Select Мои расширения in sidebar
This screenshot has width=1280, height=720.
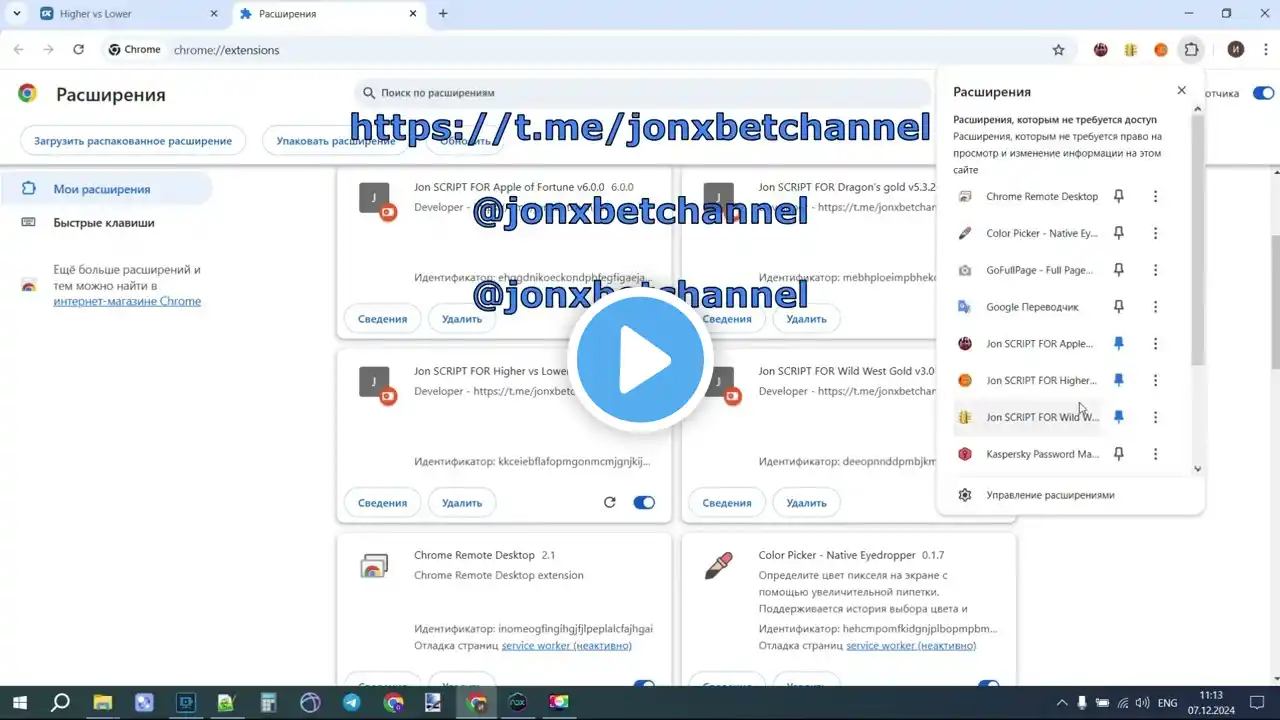[x=106, y=189]
